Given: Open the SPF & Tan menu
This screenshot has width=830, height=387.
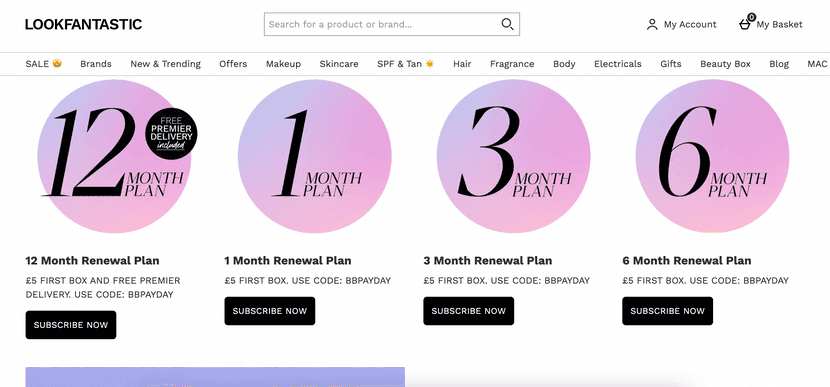Looking at the screenshot, I should pos(405,64).
